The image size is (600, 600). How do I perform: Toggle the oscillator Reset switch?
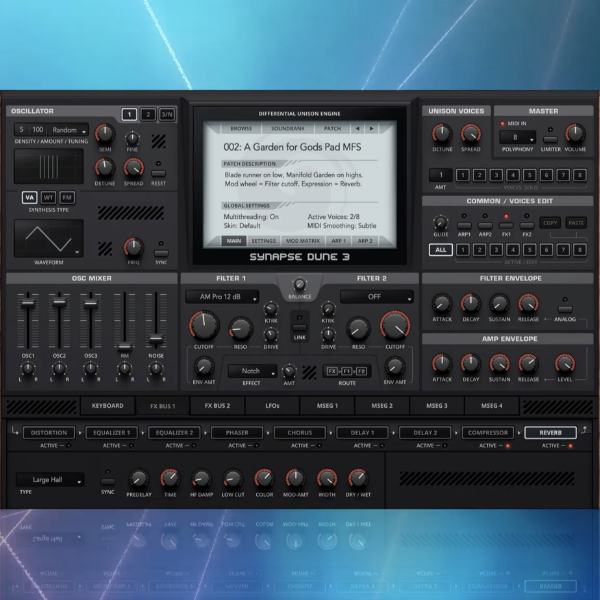(x=158, y=173)
